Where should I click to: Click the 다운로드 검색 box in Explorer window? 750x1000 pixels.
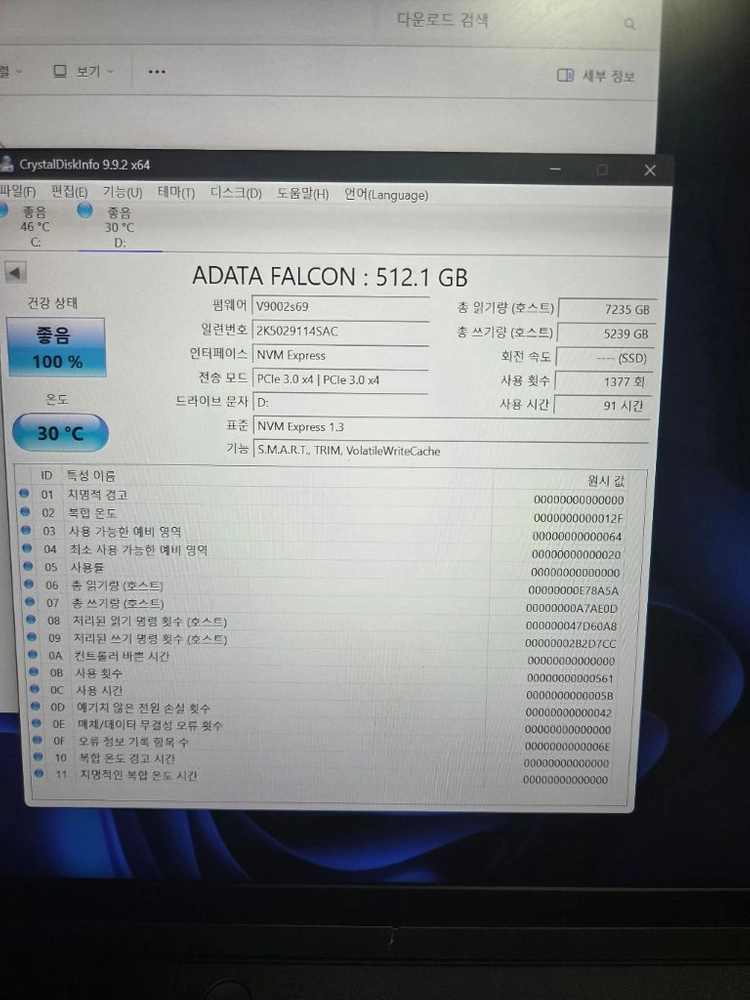pyautogui.click(x=442, y=20)
